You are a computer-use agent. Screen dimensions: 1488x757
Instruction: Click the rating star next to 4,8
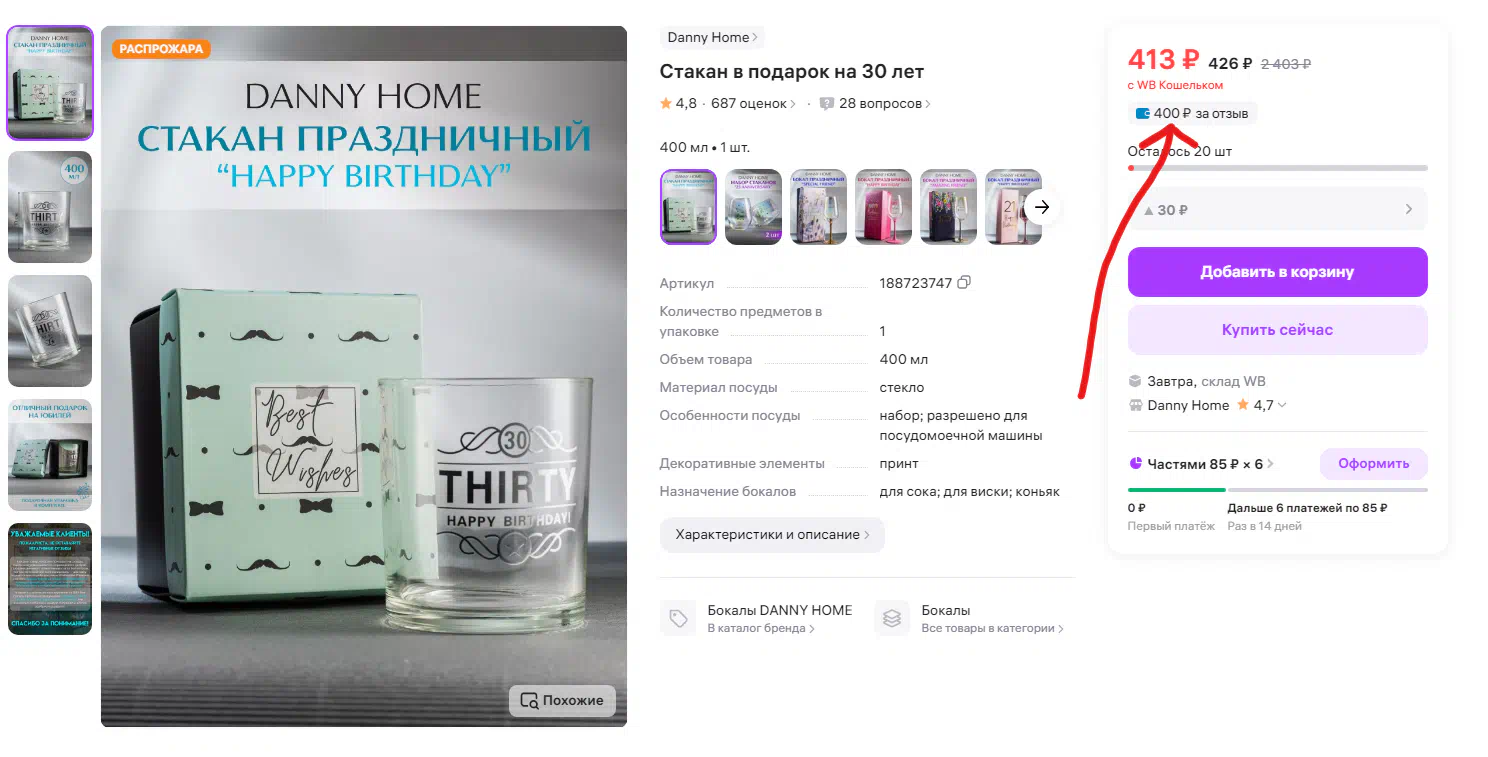[x=666, y=103]
